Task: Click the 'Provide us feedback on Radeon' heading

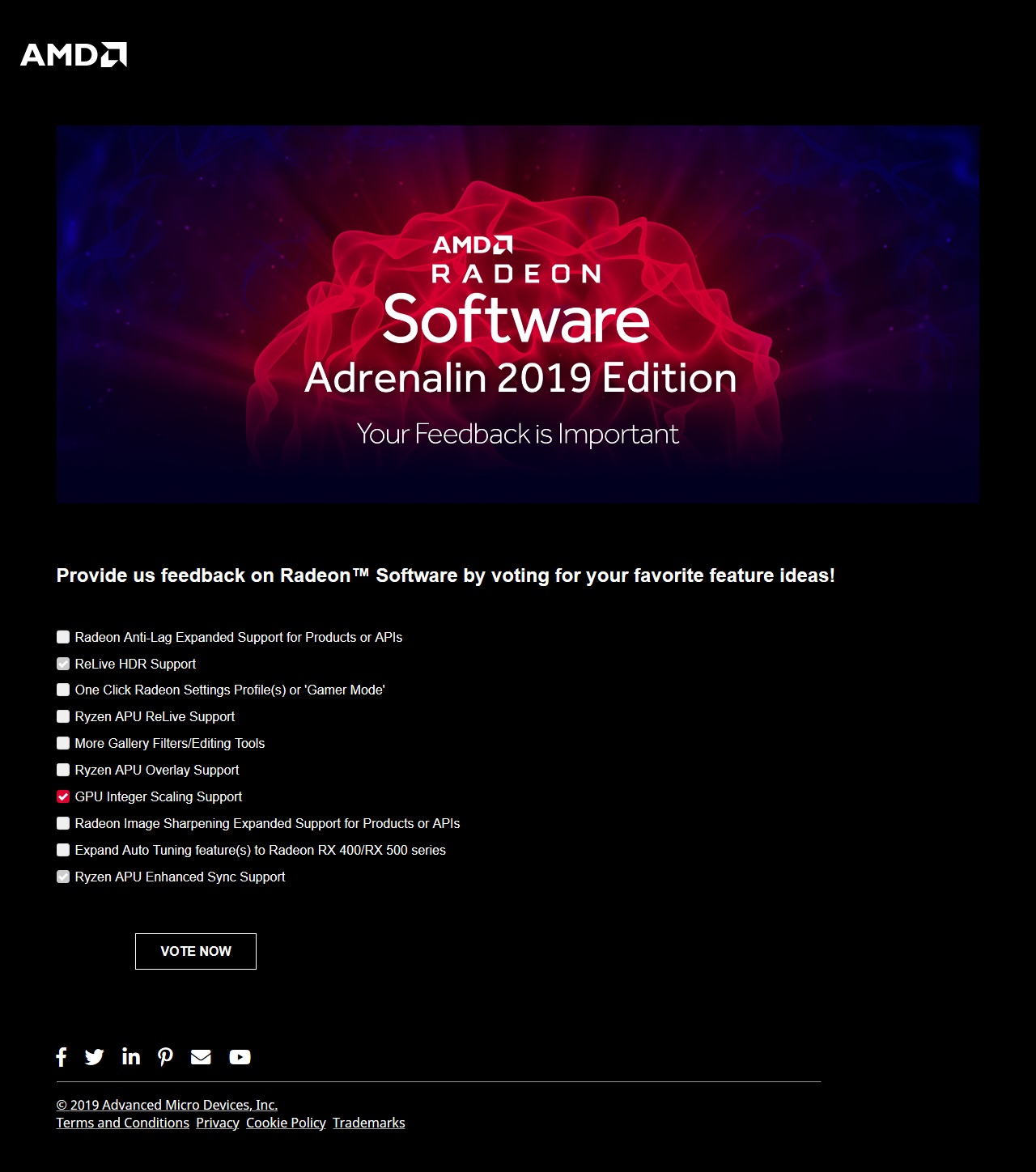Action: (446, 575)
